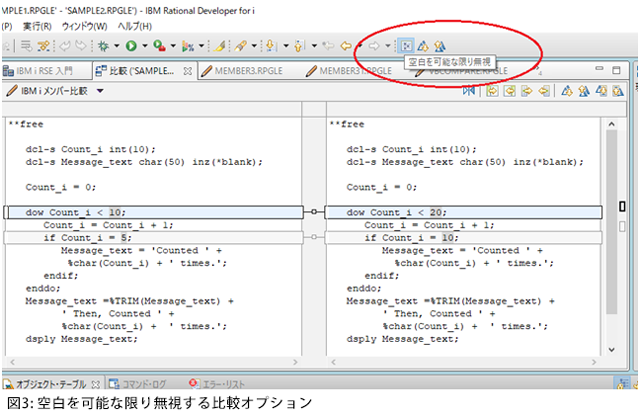The image size is (640, 415).
Task: Click the yellow highlighter icon
Action: click(x=220, y=46)
